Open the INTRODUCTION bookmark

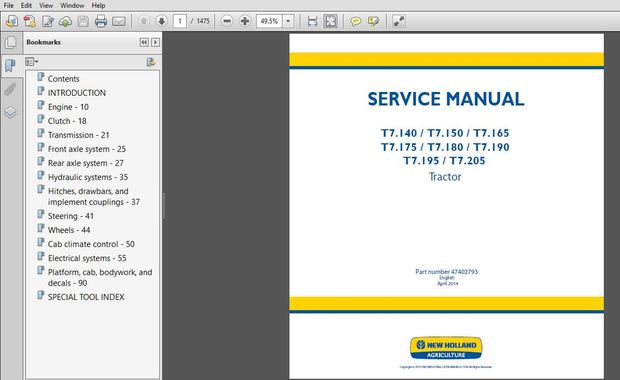77,93
